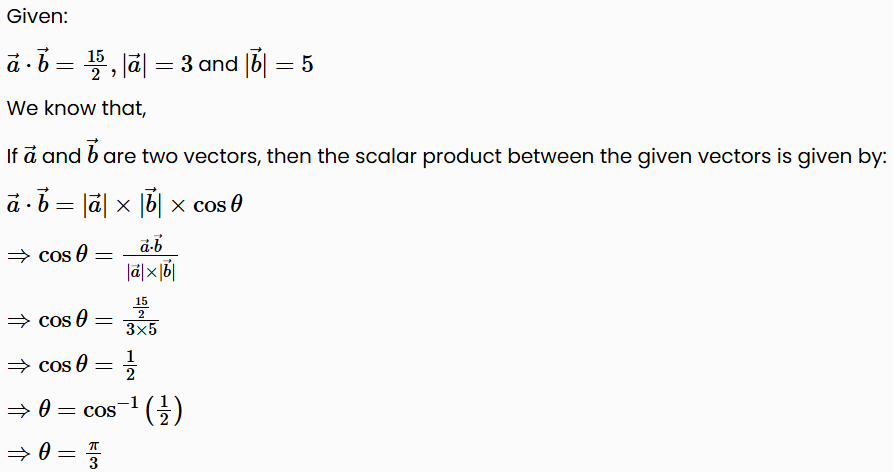The height and width of the screenshot is (472, 893).
Task: Click the fraction with vector magnitudes in denominator
Action: tap(151, 256)
